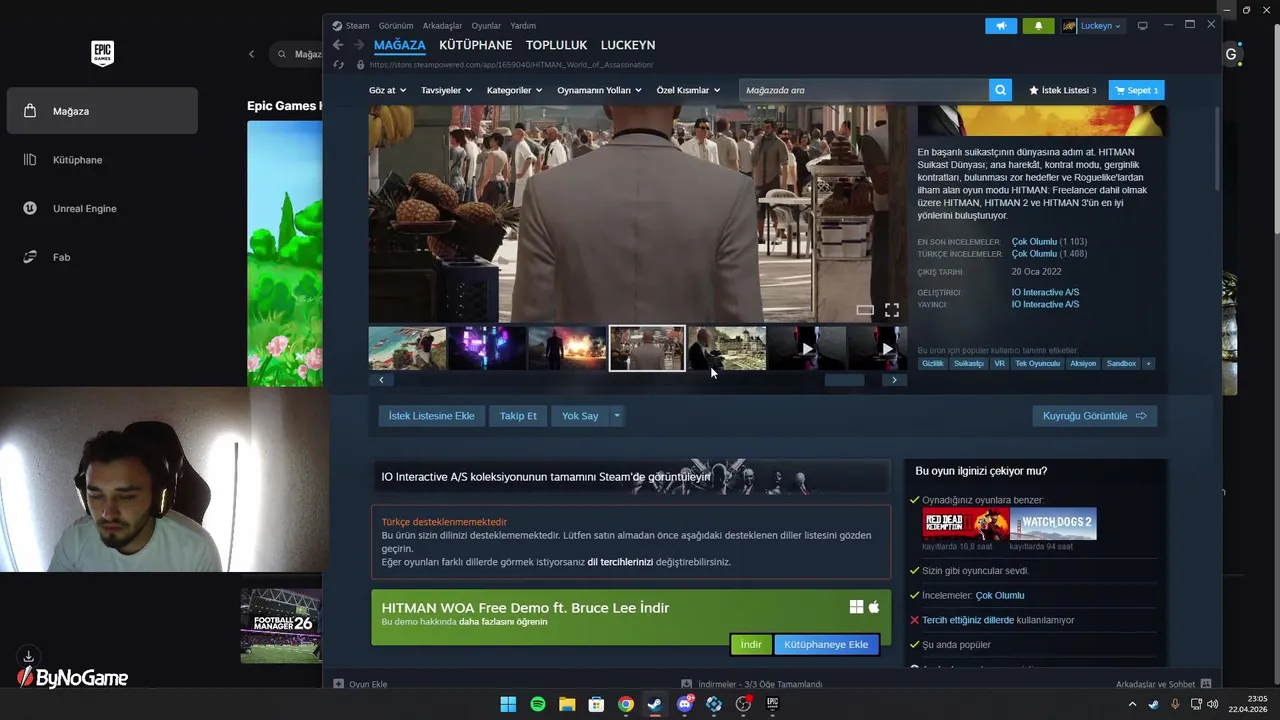
Task: Toggle theater mode on screenshot viewer
Action: tap(865, 310)
